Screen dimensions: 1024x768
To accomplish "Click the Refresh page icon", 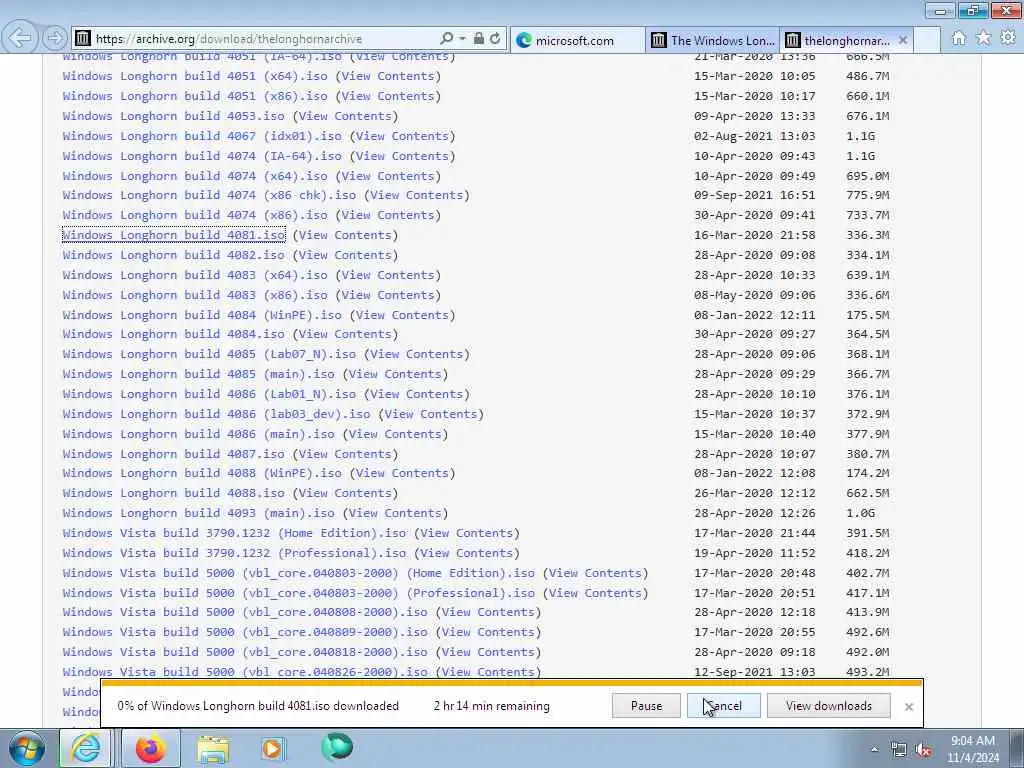I will click(x=495, y=39).
